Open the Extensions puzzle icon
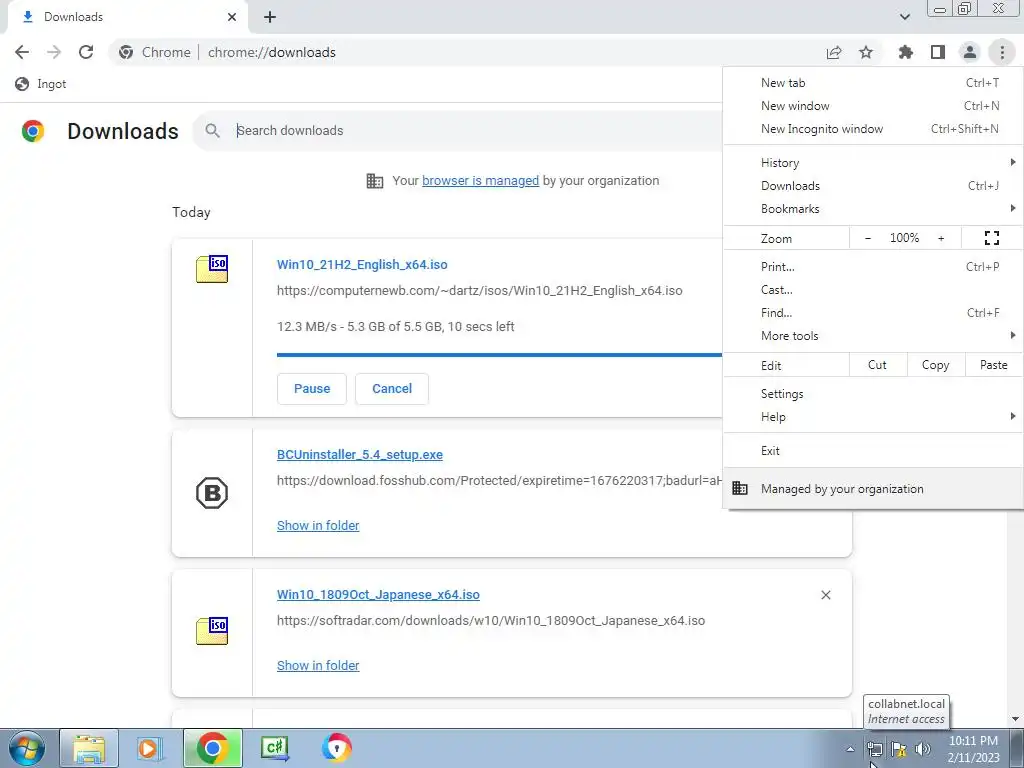 905,52
